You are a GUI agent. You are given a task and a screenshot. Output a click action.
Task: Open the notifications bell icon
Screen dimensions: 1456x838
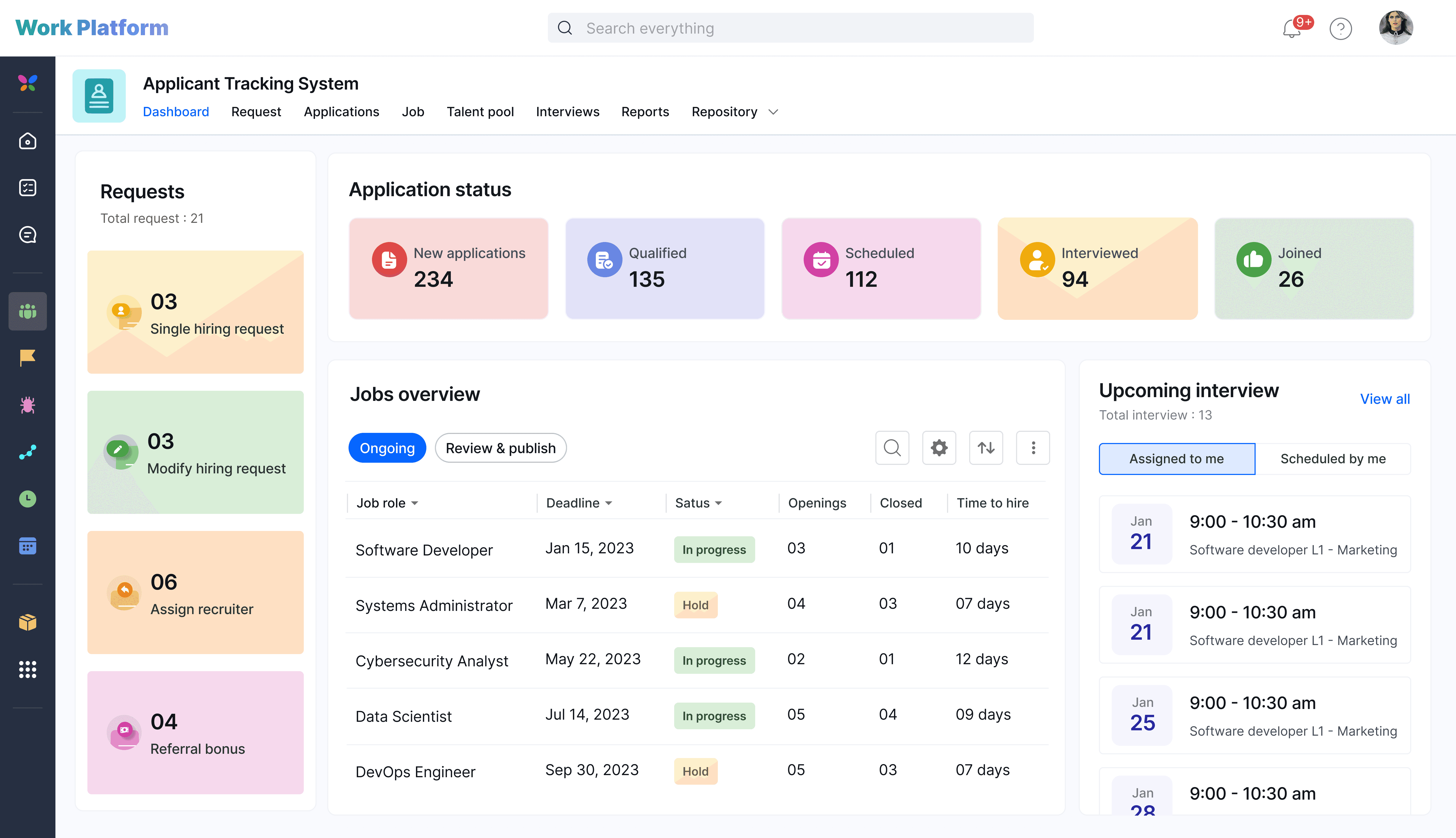[x=1292, y=28]
